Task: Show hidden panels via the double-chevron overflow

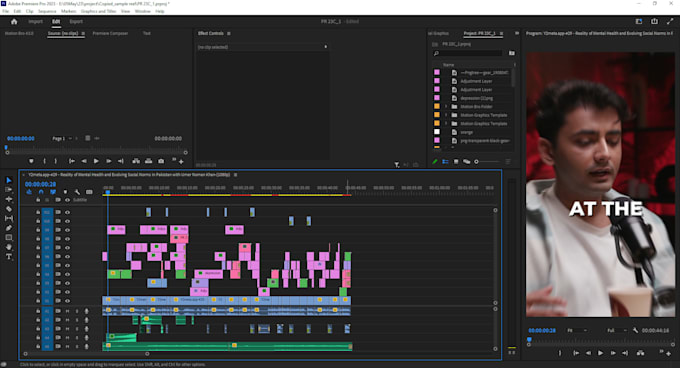Action: pos(517,33)
